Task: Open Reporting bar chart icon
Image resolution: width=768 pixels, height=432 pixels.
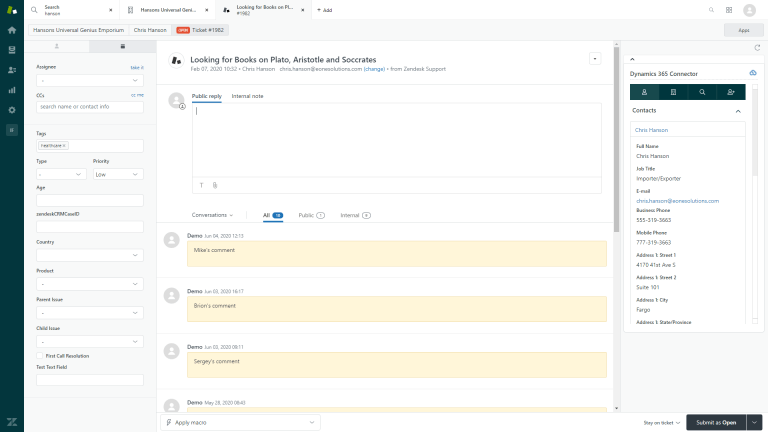Action: (x=12, y=90)
